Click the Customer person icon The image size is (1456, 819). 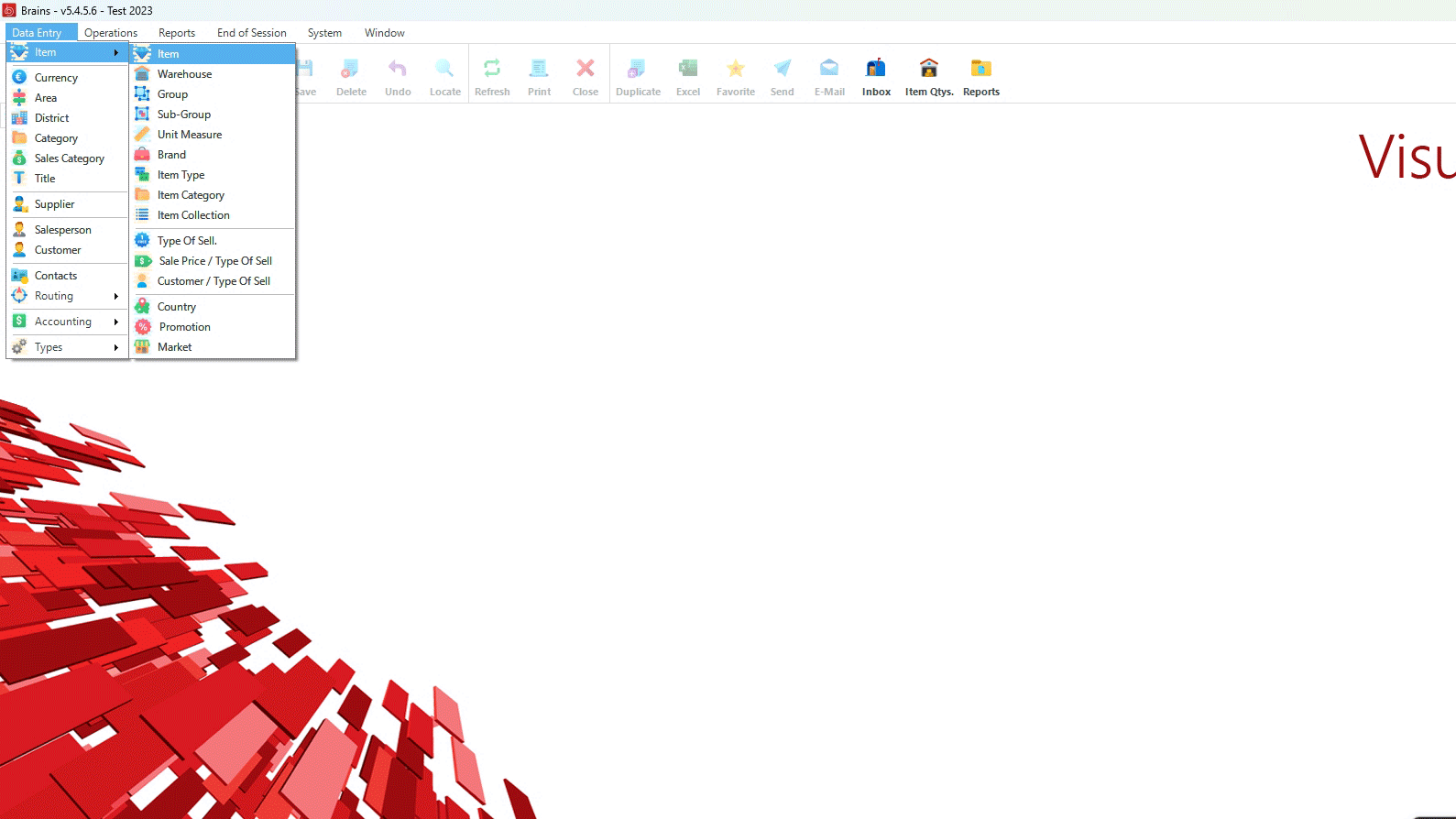19,250
